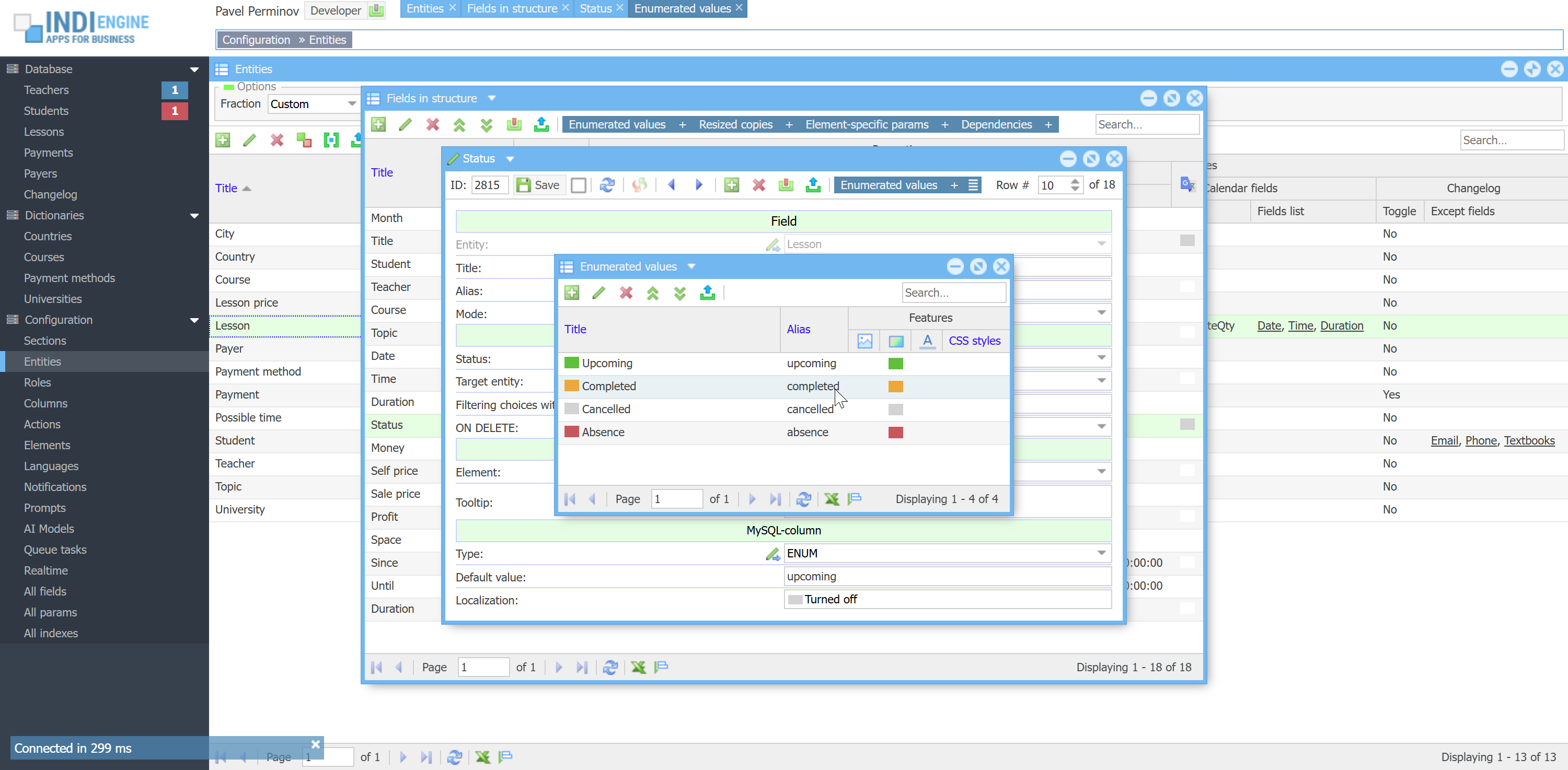
Task: Click delete red X in Enumerated values window
Action: pos(625,293)
